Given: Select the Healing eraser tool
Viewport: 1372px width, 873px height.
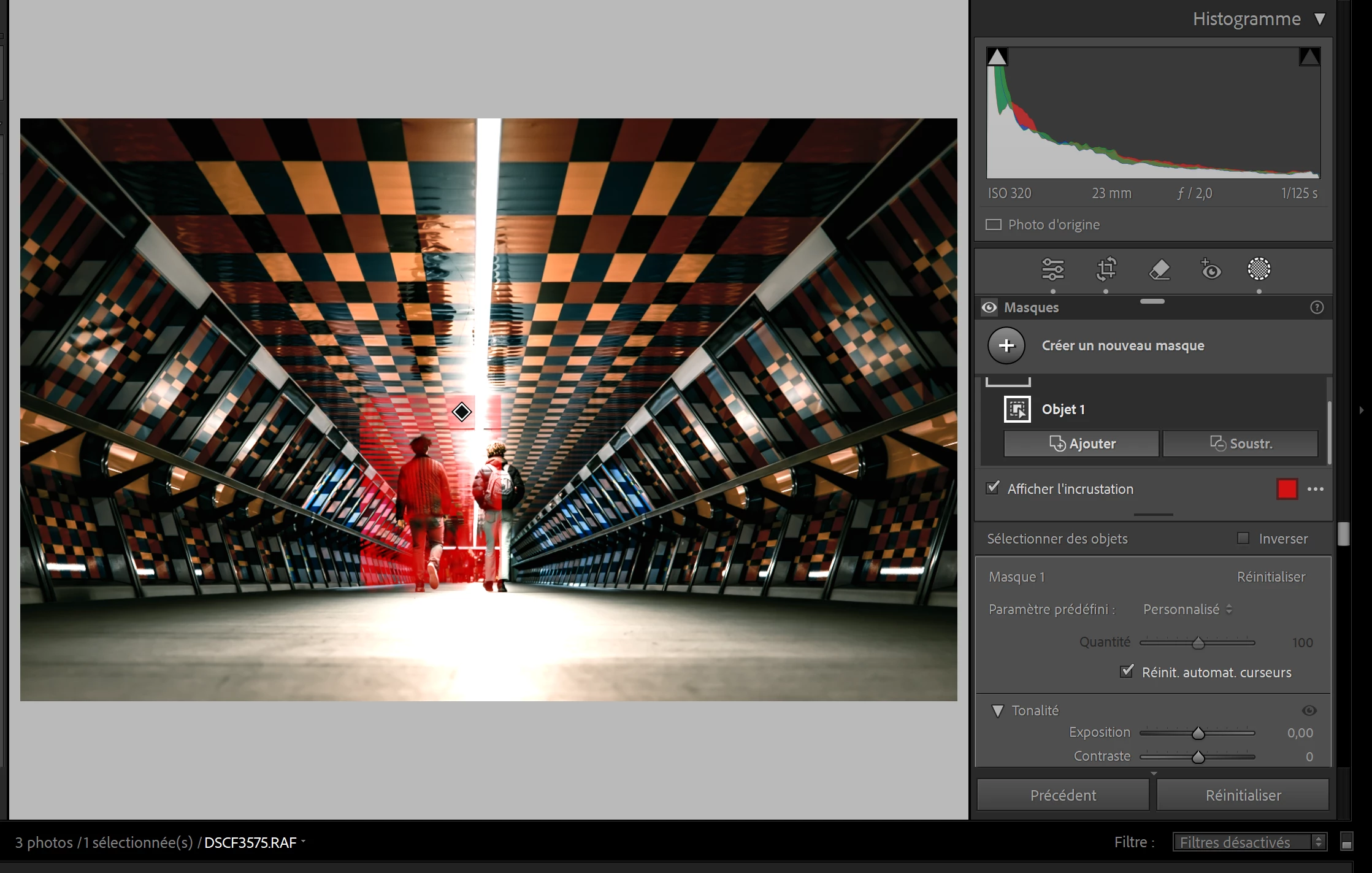Looking at the screenshot, I should (1159, 269).
